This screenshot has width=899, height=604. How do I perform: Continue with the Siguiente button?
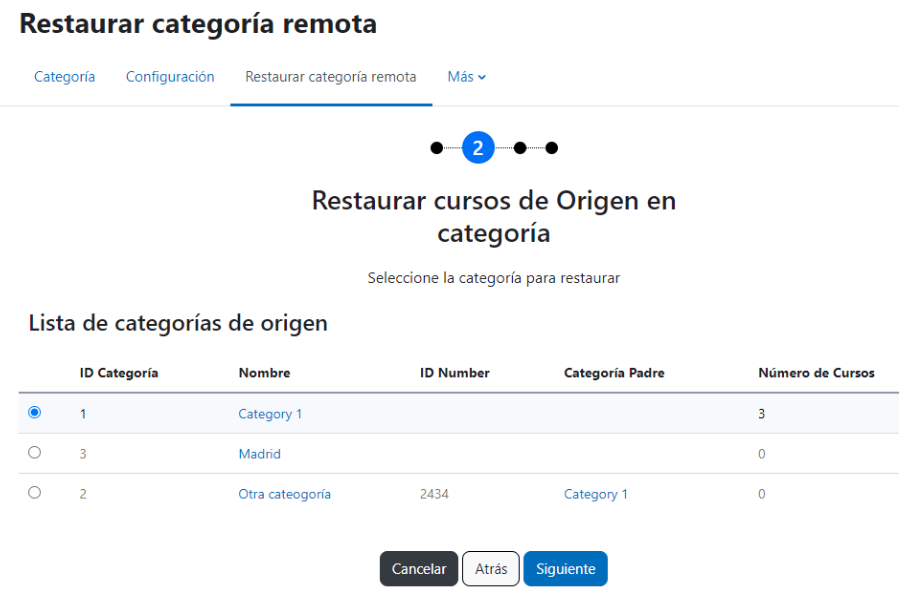pos(565,568)
